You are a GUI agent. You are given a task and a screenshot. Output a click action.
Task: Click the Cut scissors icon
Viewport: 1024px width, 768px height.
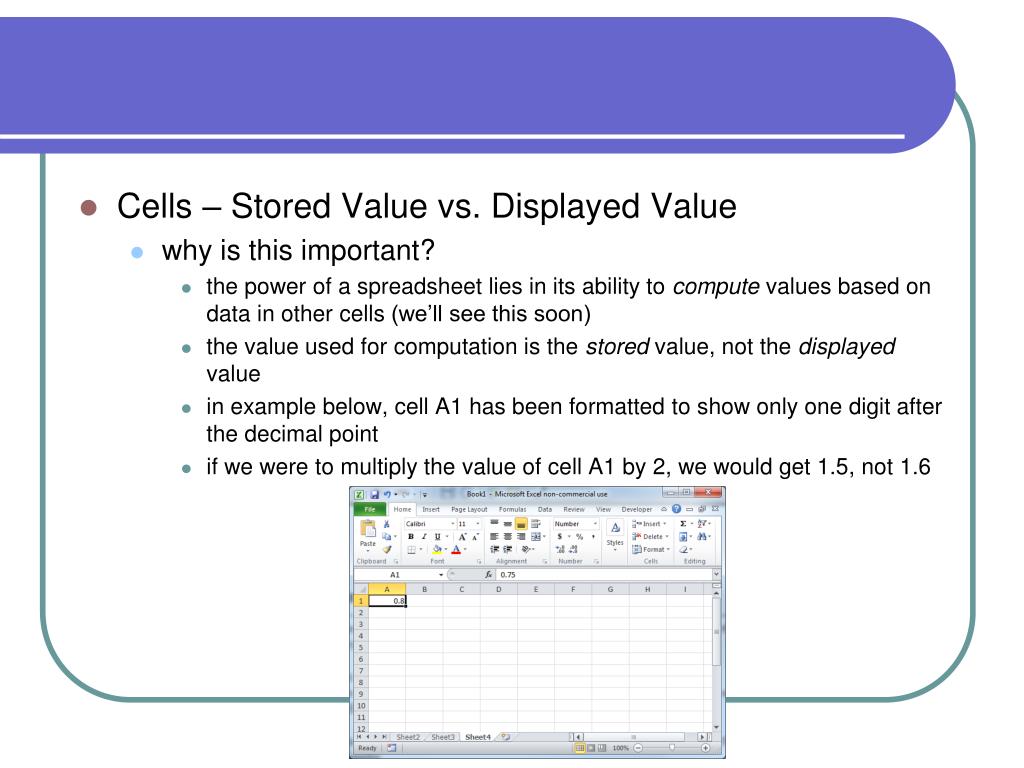387,524
